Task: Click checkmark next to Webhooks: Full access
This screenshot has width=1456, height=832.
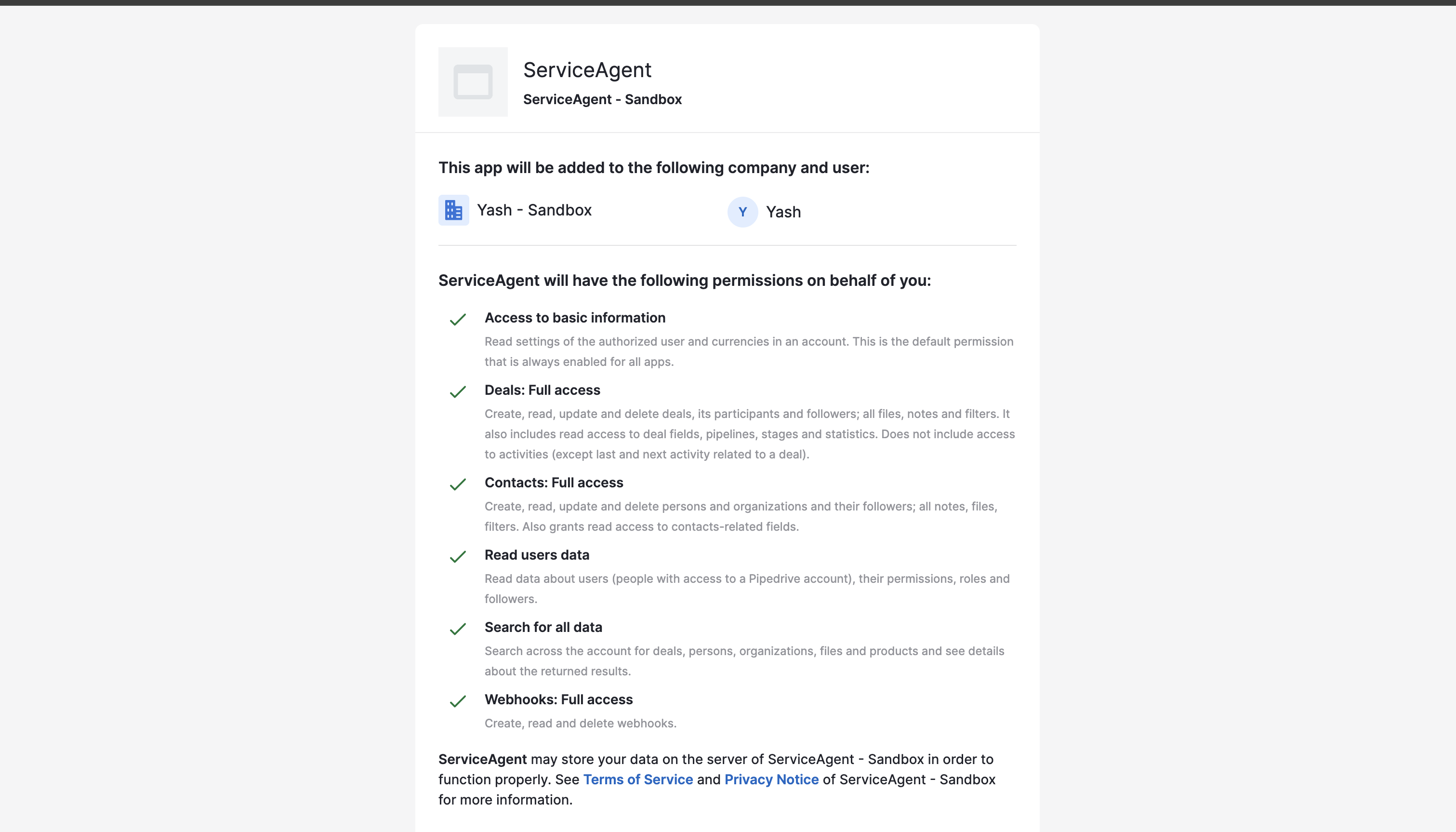Action: pyautogui.click(x=458, y=701)
